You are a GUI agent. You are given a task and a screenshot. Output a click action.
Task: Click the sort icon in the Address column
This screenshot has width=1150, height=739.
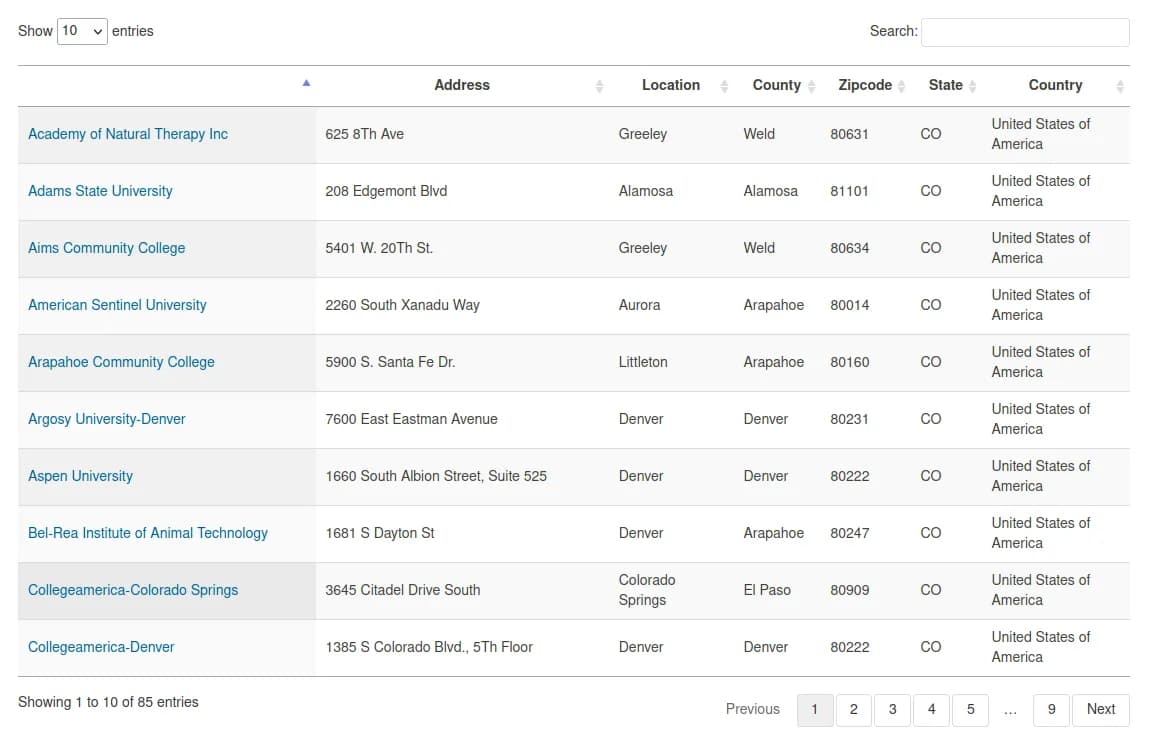click(599, 86)
